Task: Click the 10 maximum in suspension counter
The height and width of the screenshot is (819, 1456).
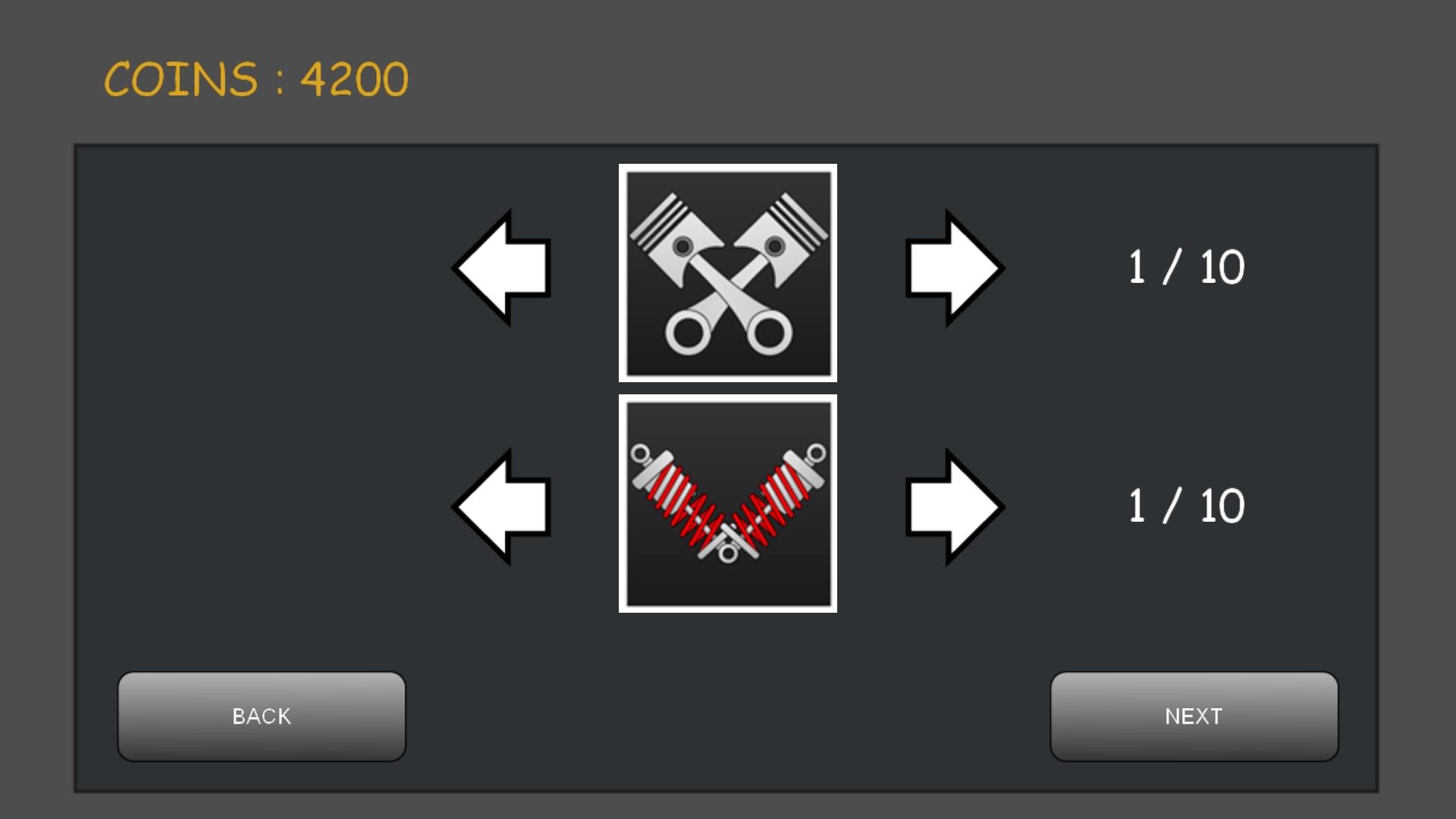Action: [1222, 507]
